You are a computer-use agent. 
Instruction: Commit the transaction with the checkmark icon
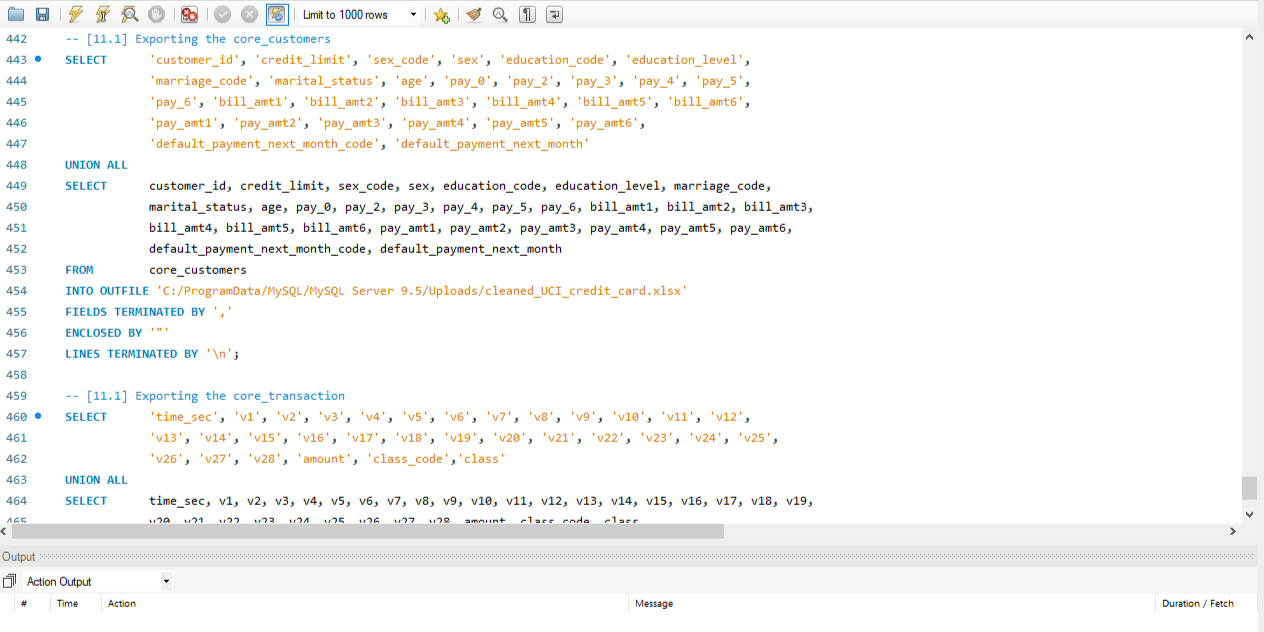tap(222, 14)
